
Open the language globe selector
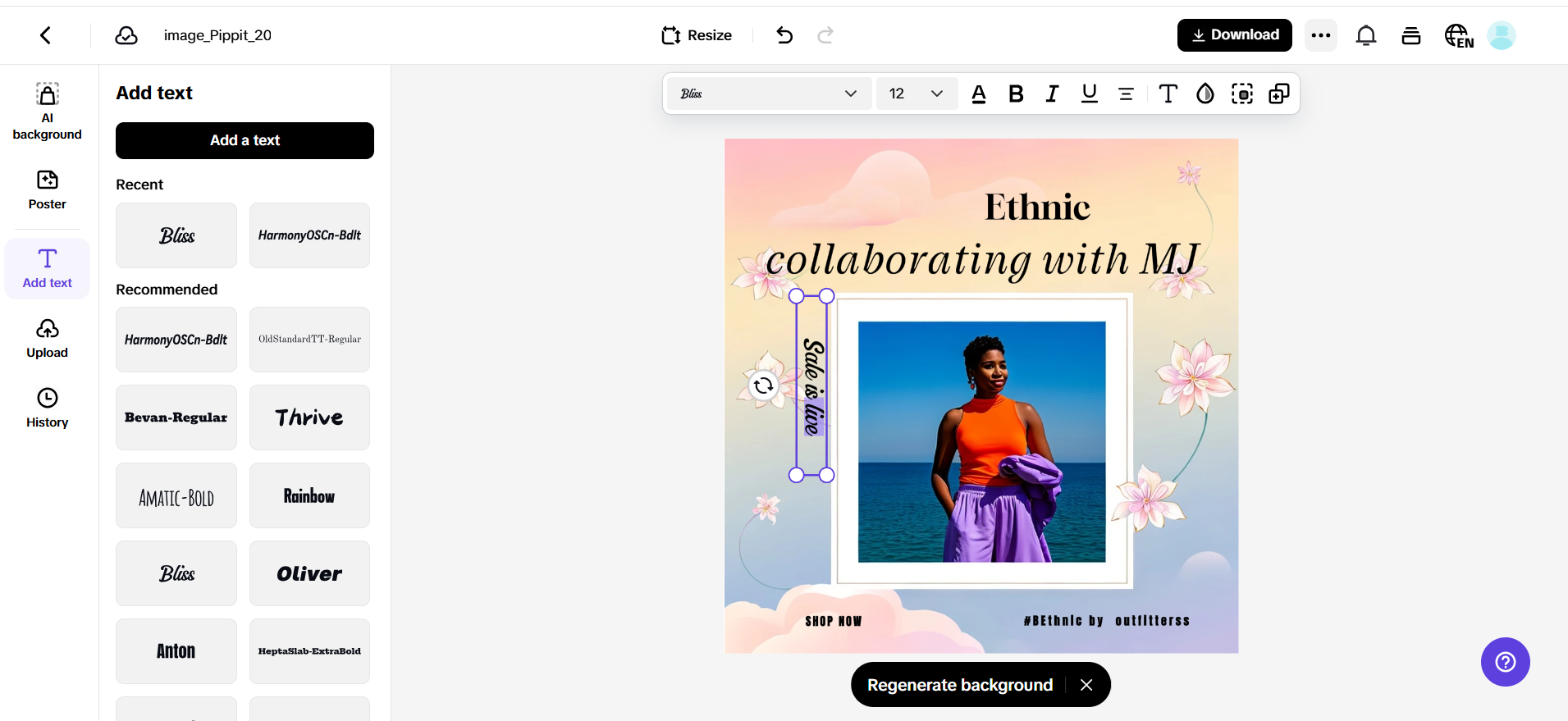click(x=1458, y=35)
